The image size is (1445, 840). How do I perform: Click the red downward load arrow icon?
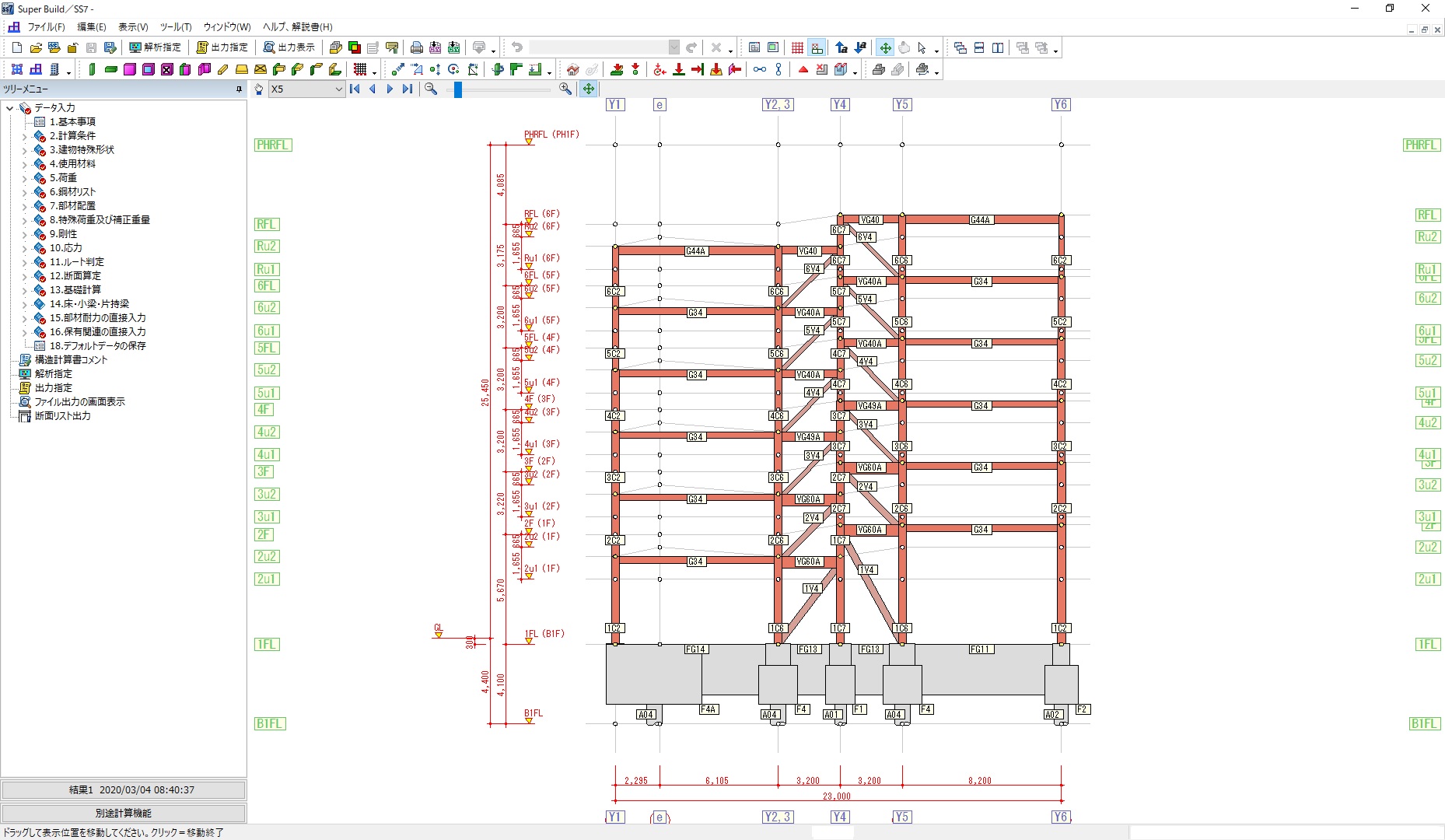tap(679, 70)
